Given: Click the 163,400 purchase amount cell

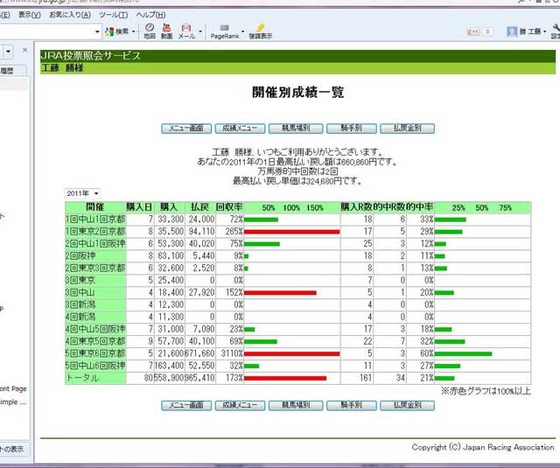Looking at the screenshot, I should 169,365.
